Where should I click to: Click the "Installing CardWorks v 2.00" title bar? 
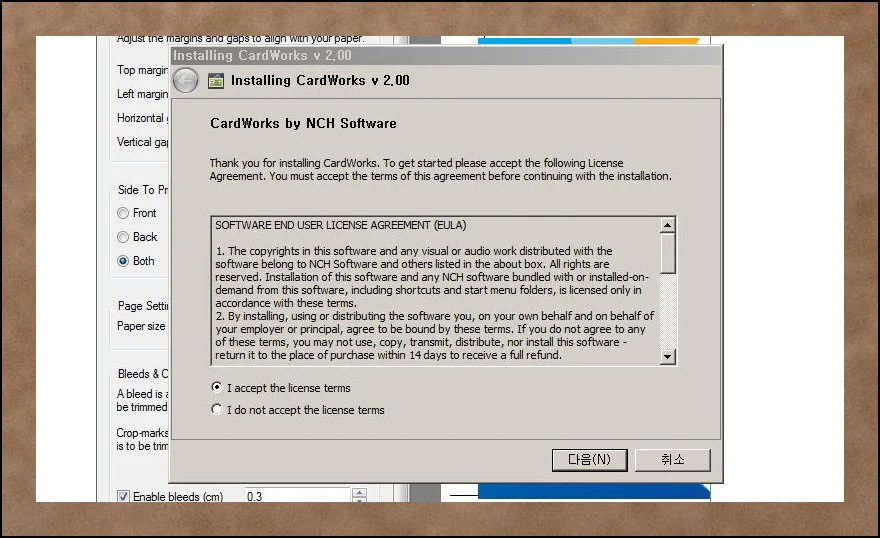[400, 56]
